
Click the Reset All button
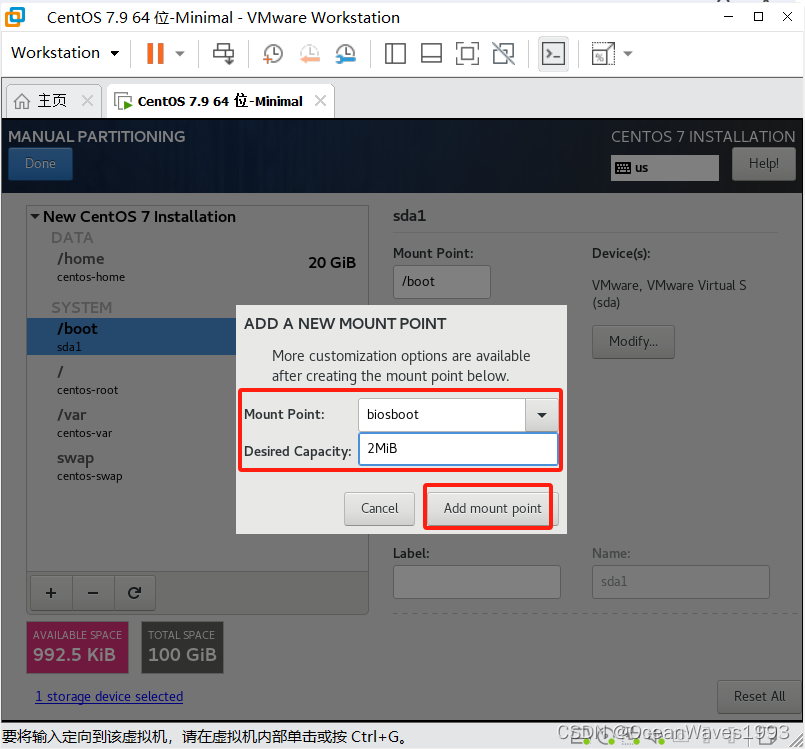pos(759,697)
